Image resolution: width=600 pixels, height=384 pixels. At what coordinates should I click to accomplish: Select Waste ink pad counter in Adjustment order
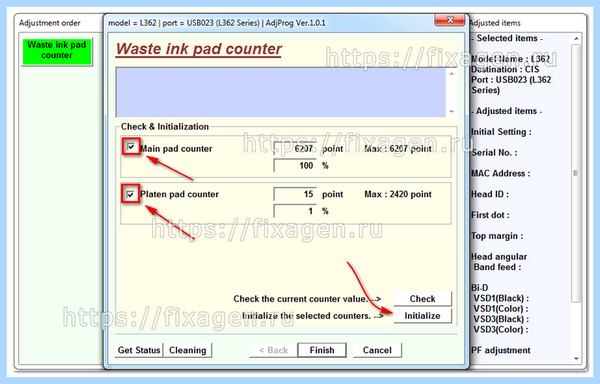click(57, 51)
